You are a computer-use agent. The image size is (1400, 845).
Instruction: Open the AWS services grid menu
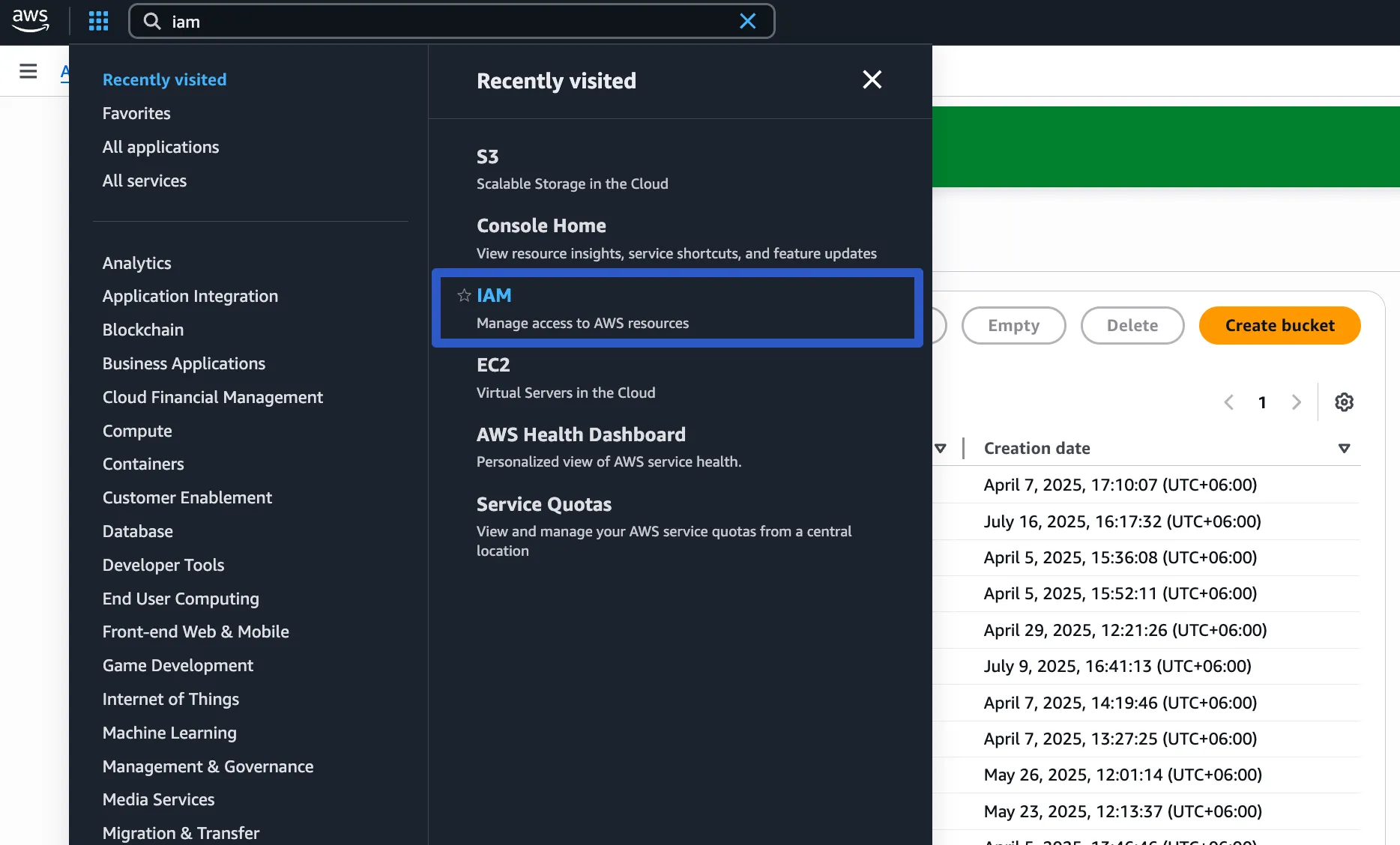(98, 20)
